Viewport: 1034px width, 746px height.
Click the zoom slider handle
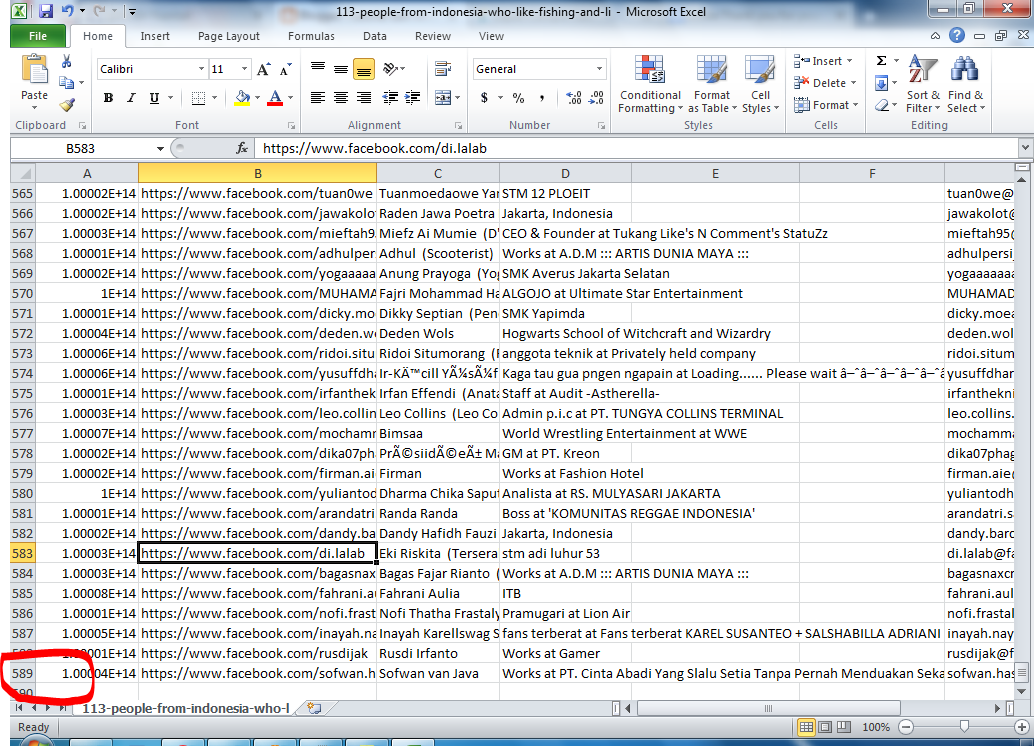pos(964,726)
